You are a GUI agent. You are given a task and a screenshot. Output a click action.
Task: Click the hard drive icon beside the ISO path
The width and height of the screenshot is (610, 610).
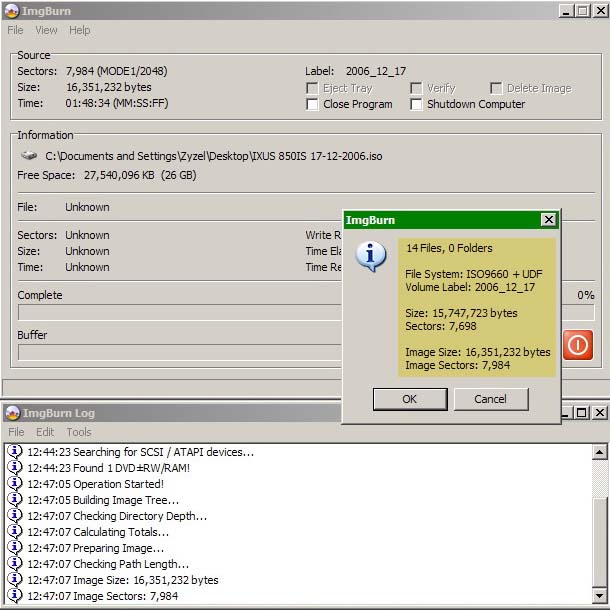[29, 156]
